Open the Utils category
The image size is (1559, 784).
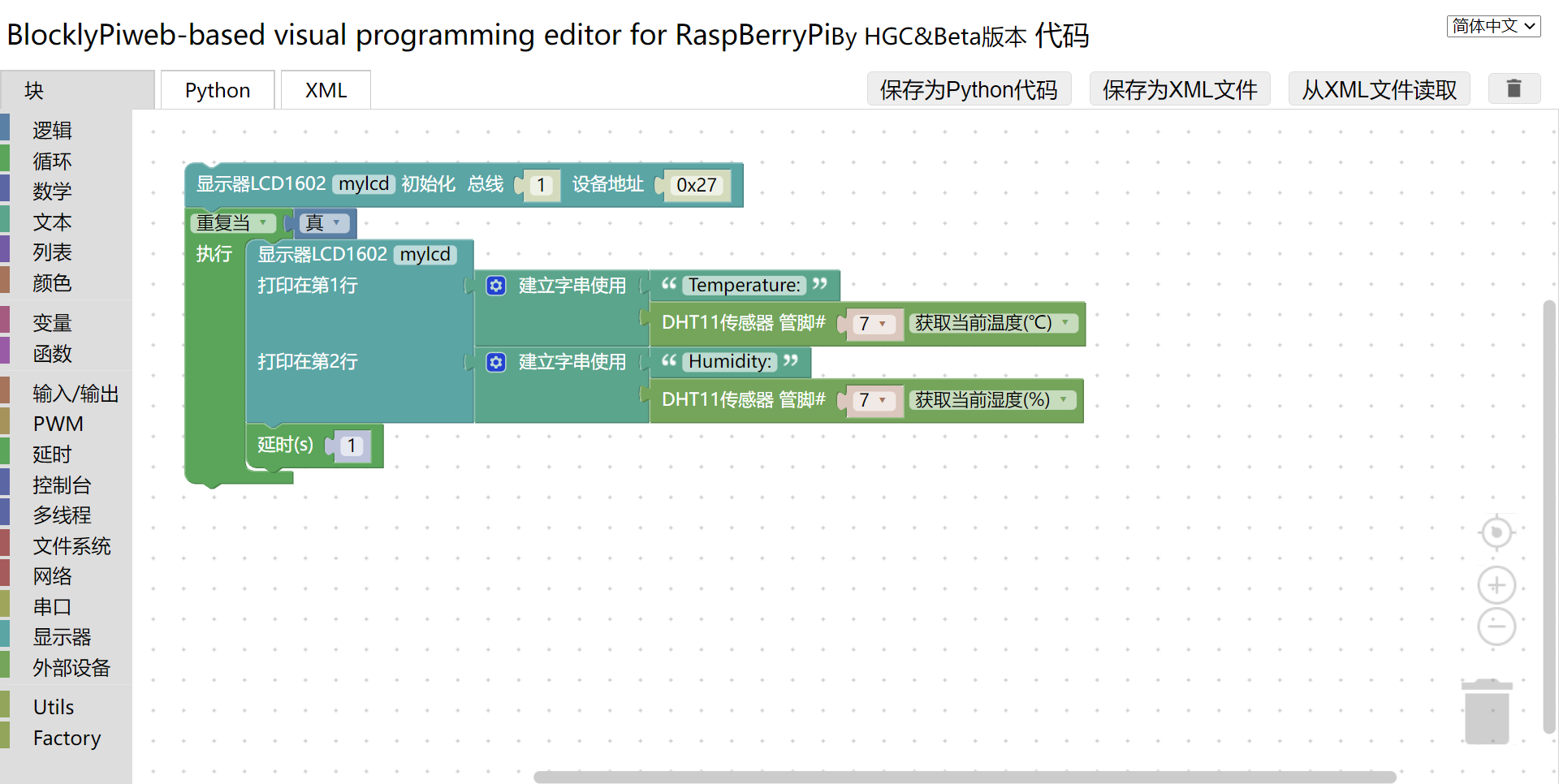click(x=66, y=707)
